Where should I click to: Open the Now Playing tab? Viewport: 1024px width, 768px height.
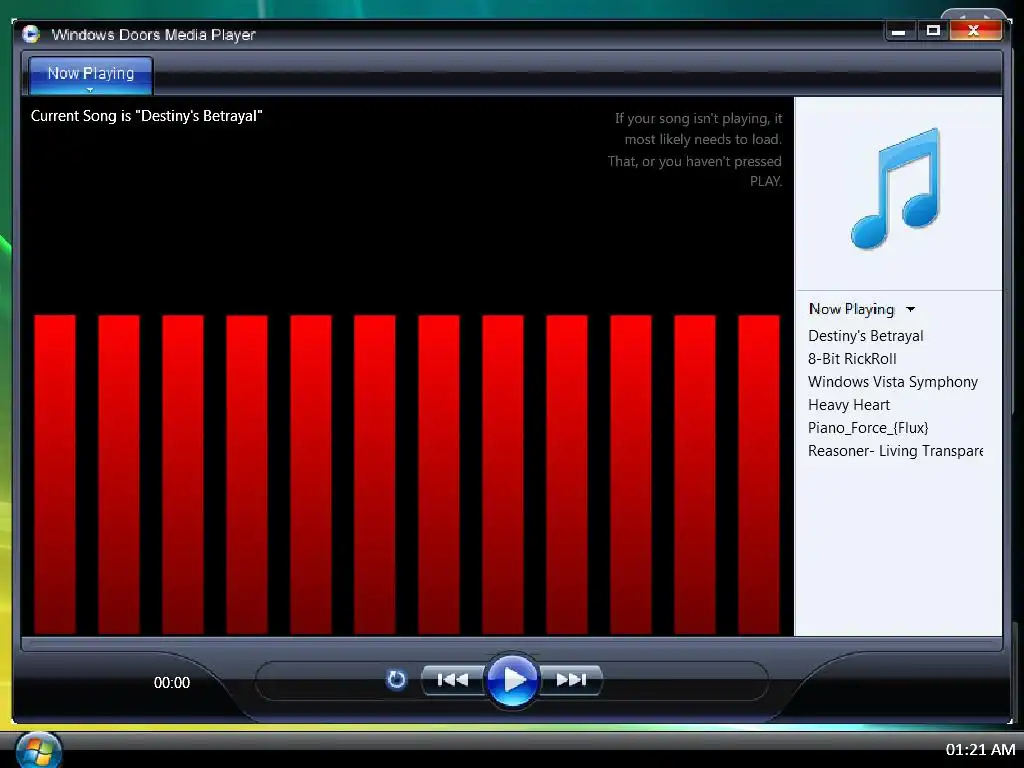91,76
